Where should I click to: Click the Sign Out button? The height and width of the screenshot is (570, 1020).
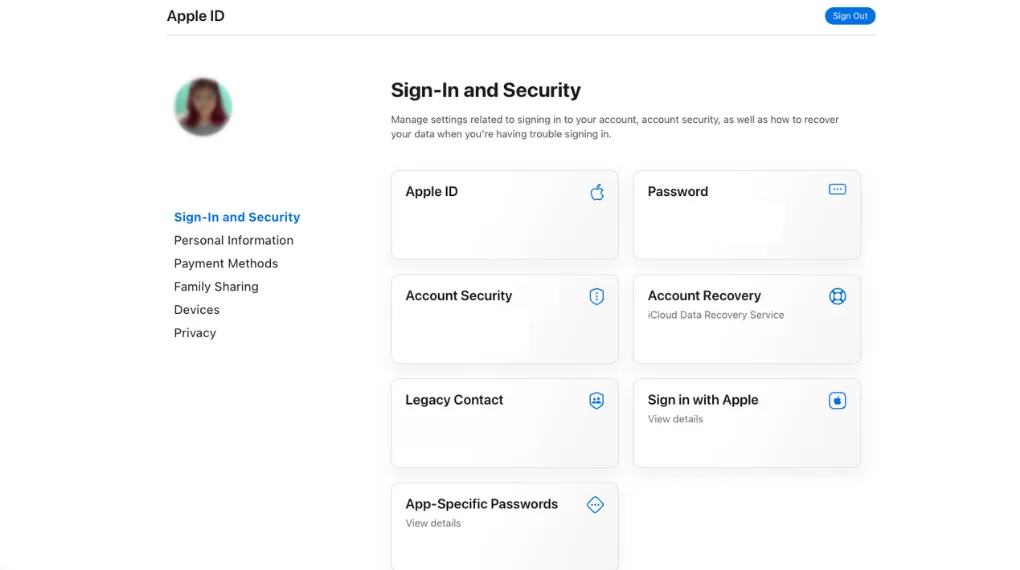click(850, 16)
